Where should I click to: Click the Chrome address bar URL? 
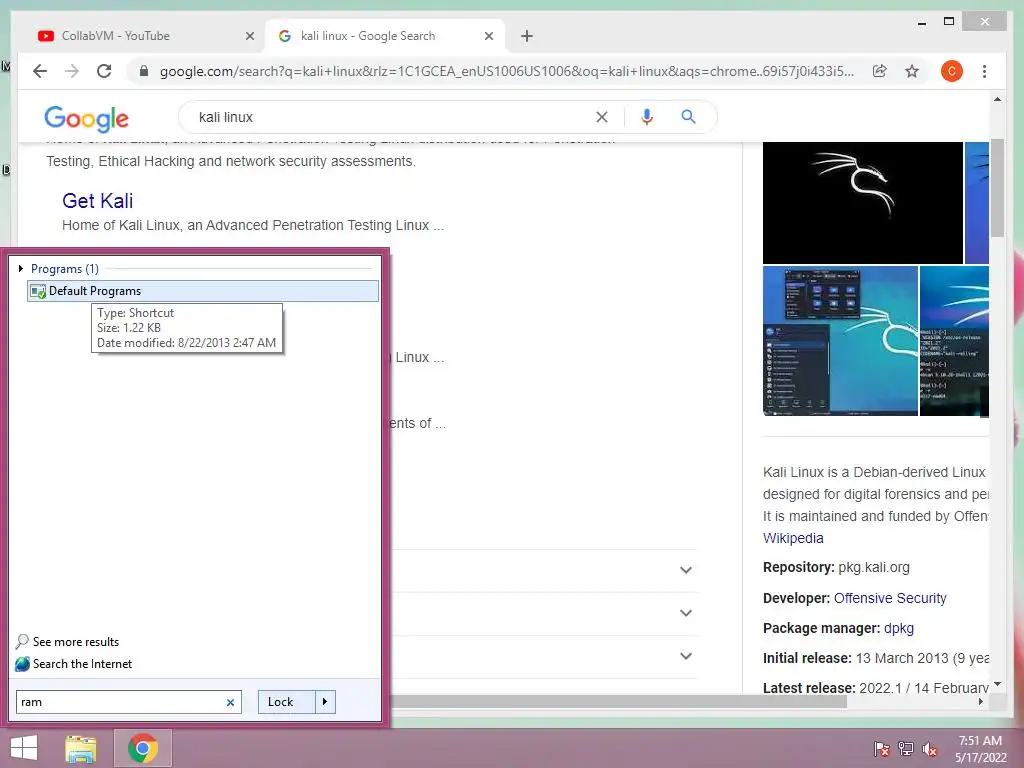point(507,71)
